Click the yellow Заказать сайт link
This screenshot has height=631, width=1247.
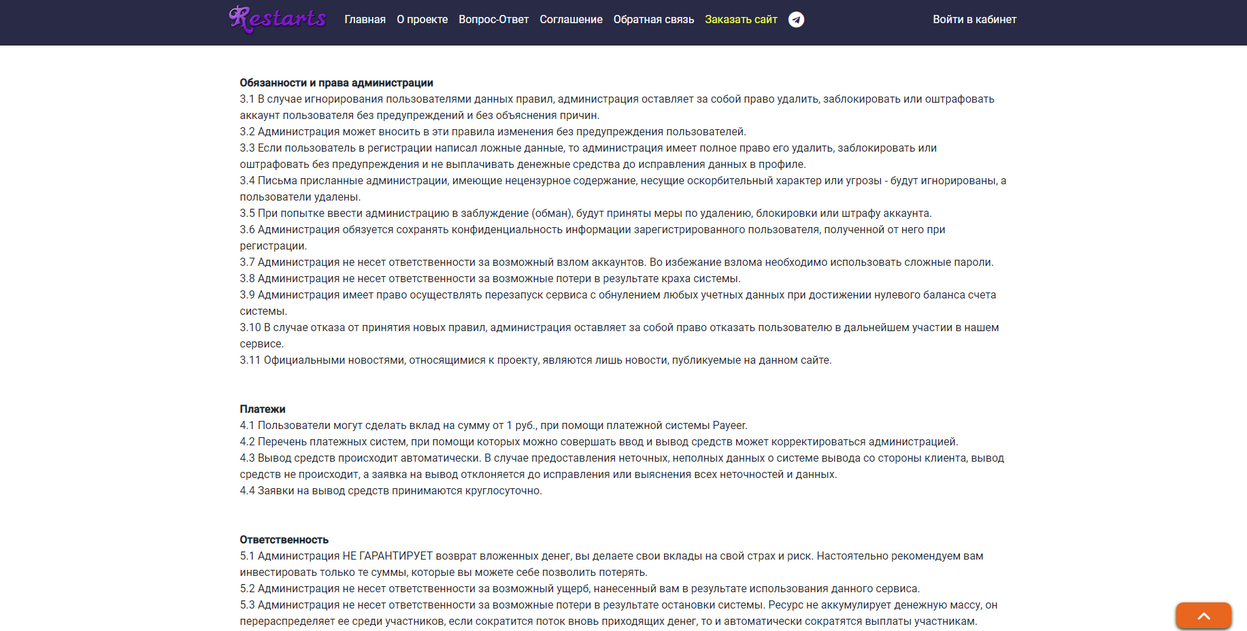741,19
